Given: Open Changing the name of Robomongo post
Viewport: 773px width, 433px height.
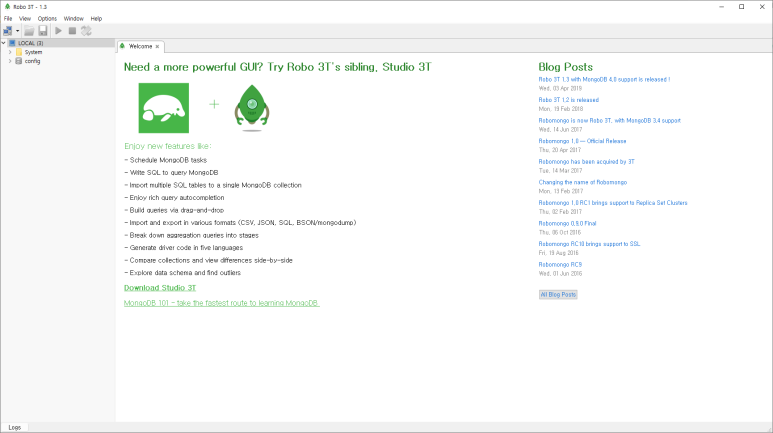Looking at the screenshot, I should [583, 182].
